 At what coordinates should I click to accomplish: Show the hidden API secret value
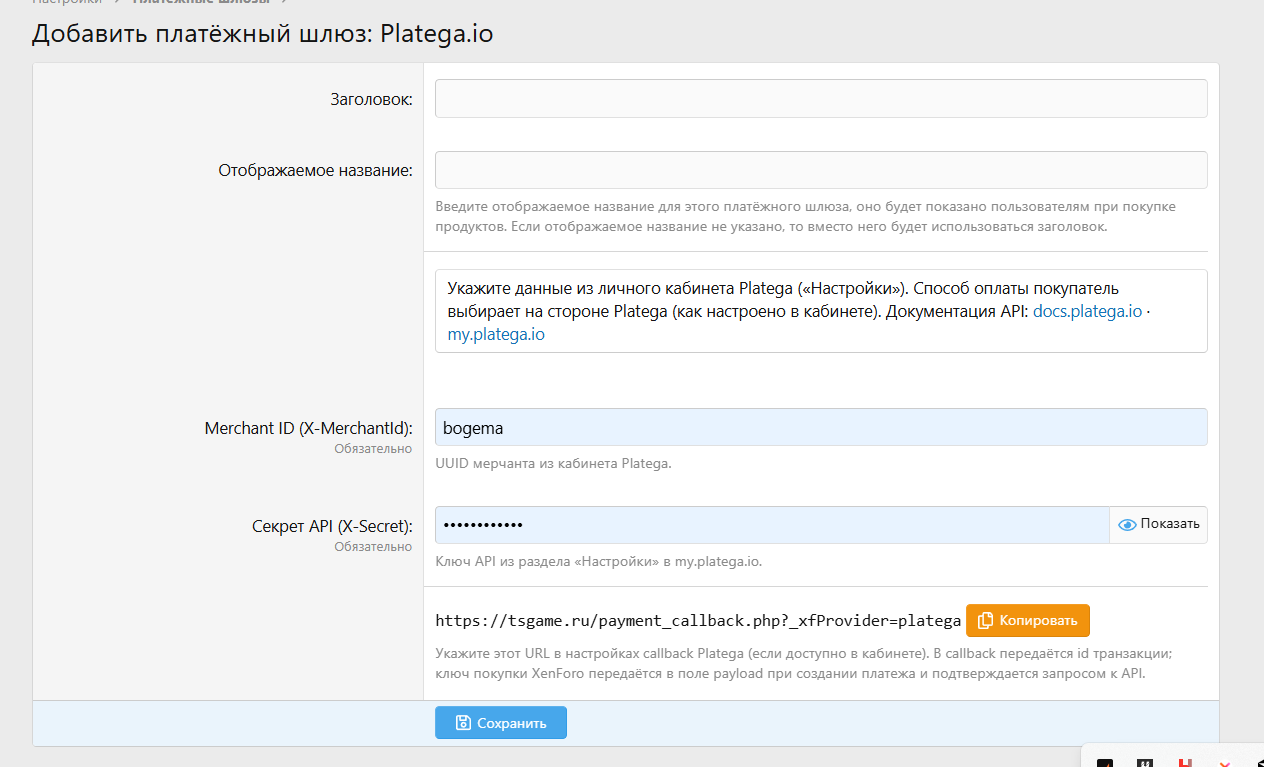[x=1158, y=525]
